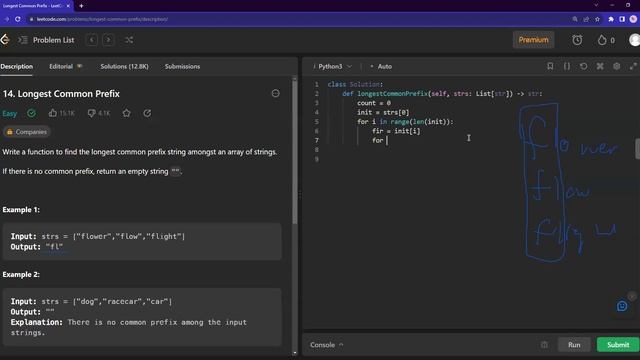The image size is (640, 360).
Task: Switch to the Description tab
Action: 16,67
